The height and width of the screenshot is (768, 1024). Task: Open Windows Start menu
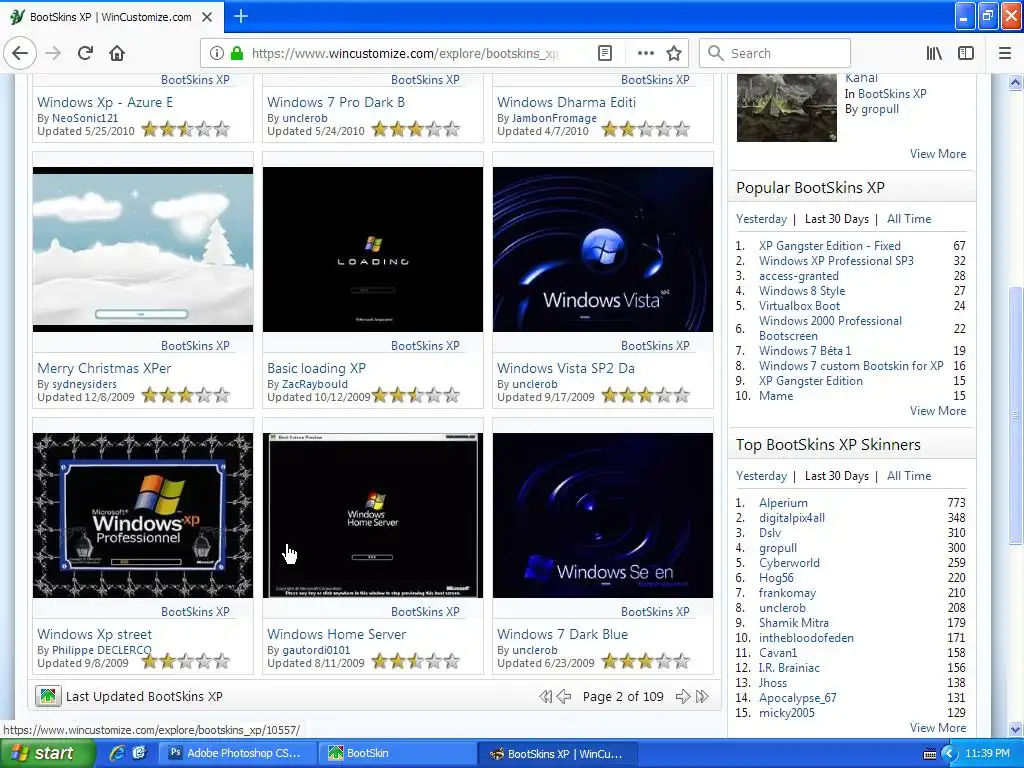click(47, 754)
